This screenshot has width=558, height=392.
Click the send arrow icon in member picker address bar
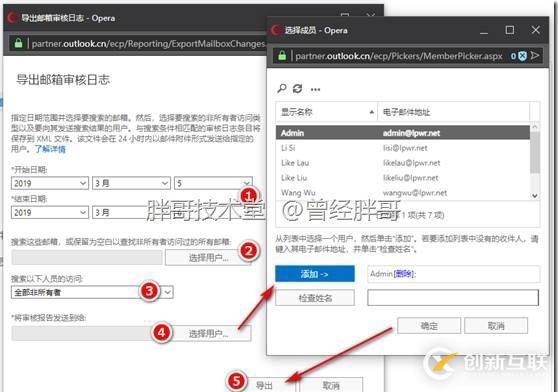click(535, 55)
